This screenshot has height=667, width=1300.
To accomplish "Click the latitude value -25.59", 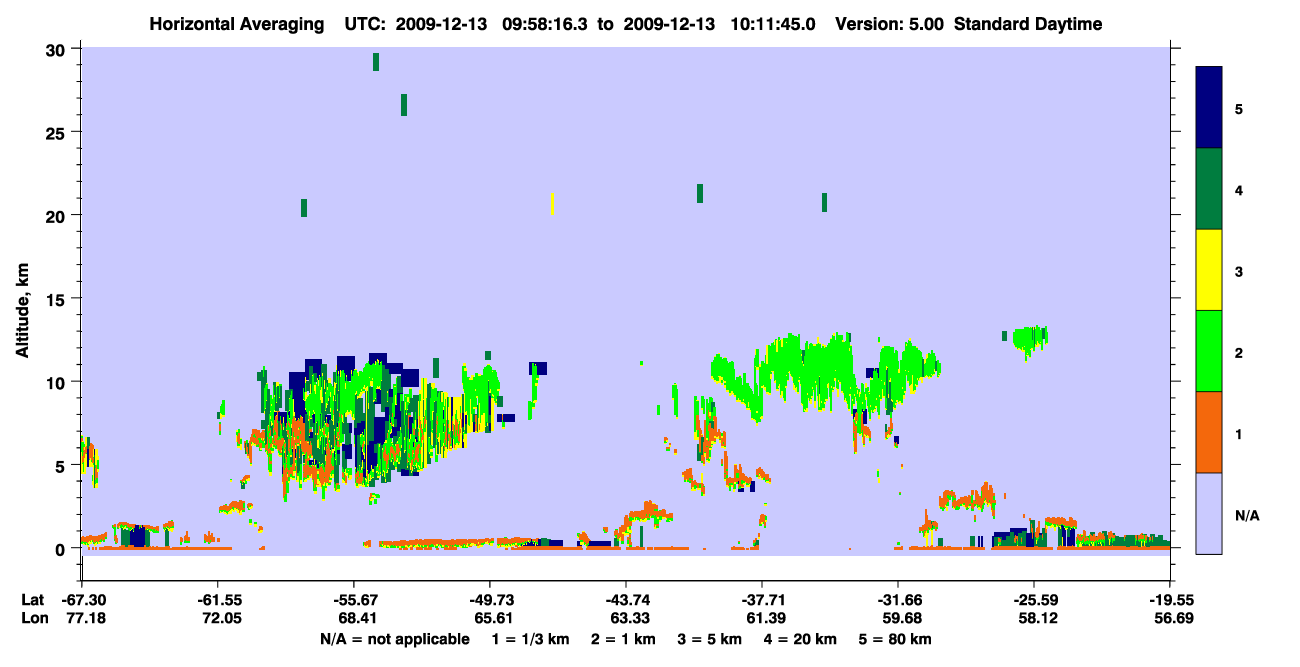I will click(1034, 600).
